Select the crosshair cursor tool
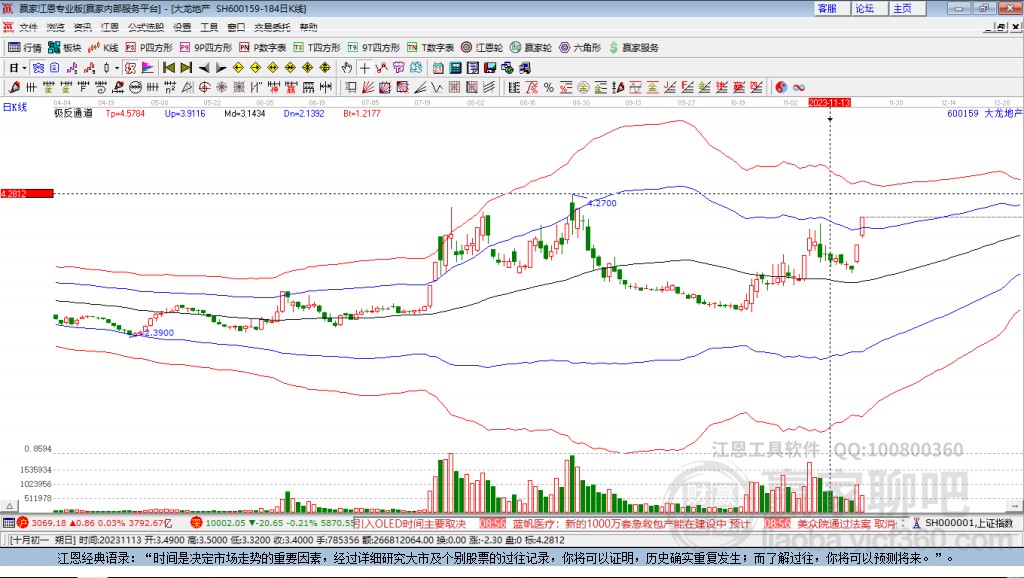The height and width of the screenshot is (578, 1024). pyautogui.click(x=365, y=68)
